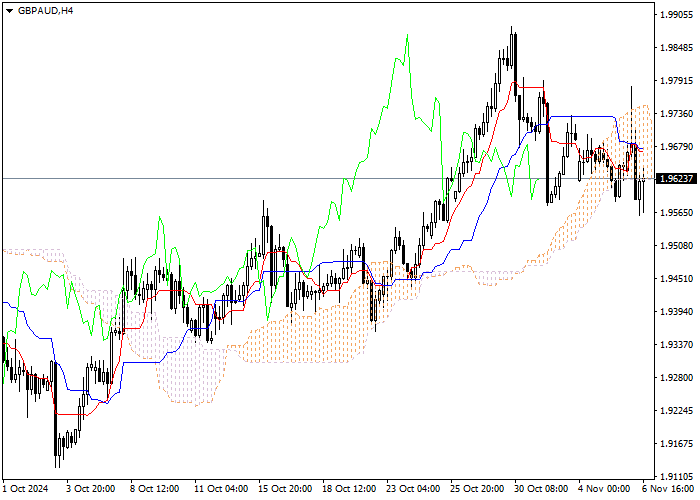Select the 25 Oct 20:00 time label
Viewport: 700px width, 500px height.
(477, 488)
